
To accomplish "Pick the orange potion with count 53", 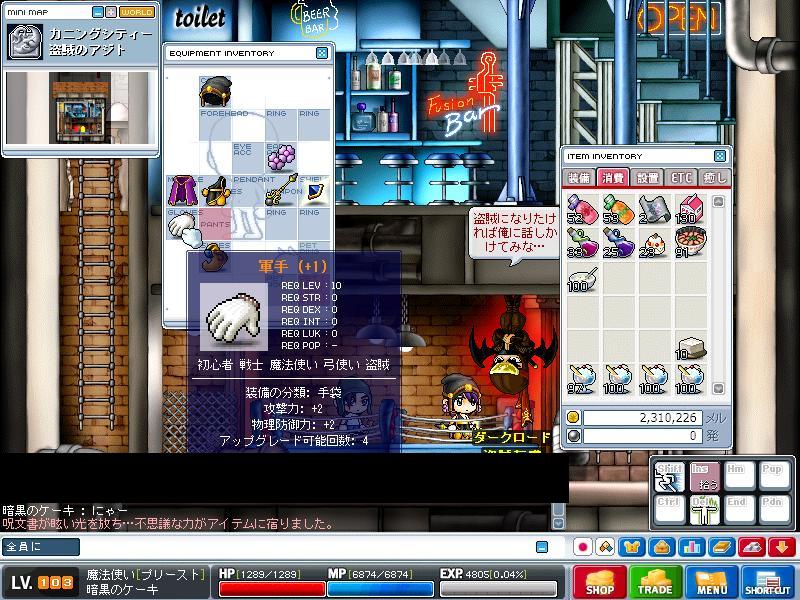I will click(618, 210).
